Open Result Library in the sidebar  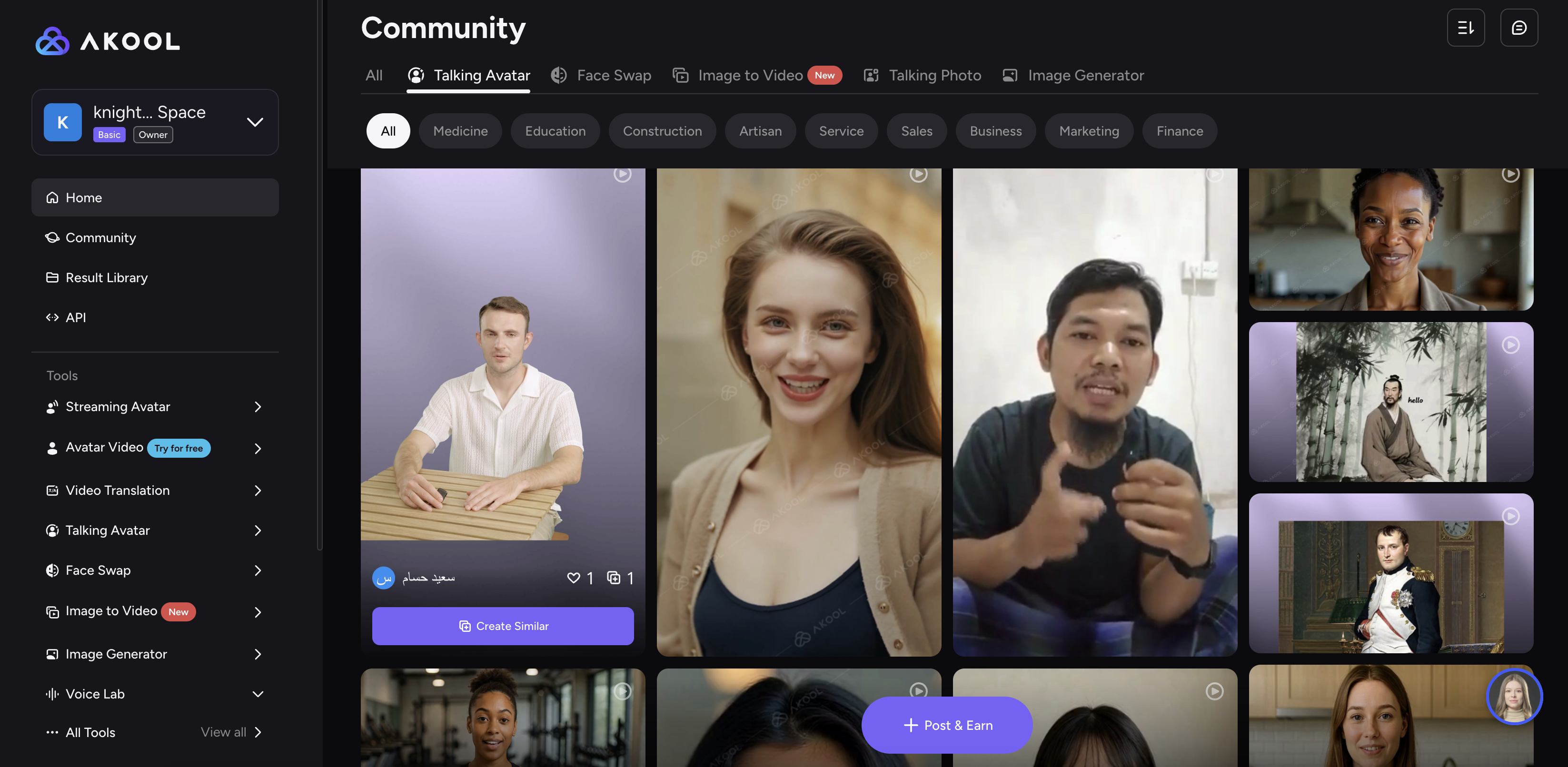point(107,278)
